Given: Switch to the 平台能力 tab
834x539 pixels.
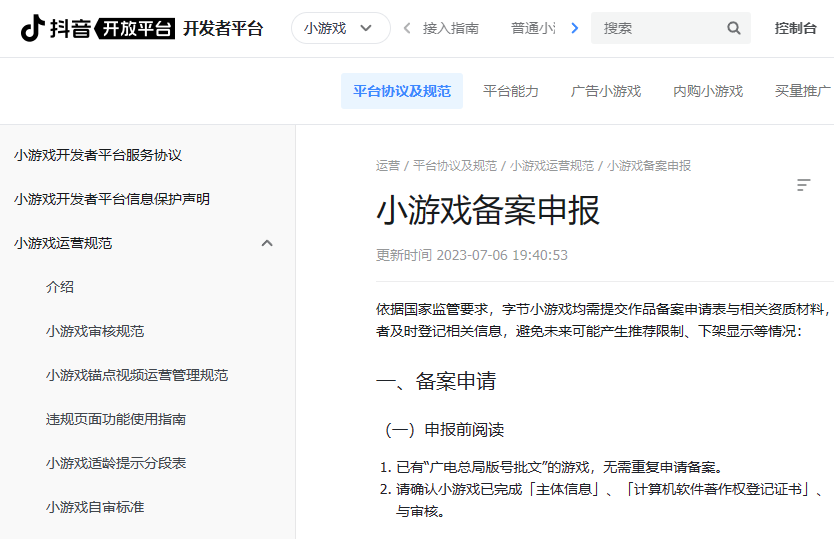Looking at the screenshot, I should point(511,91).
